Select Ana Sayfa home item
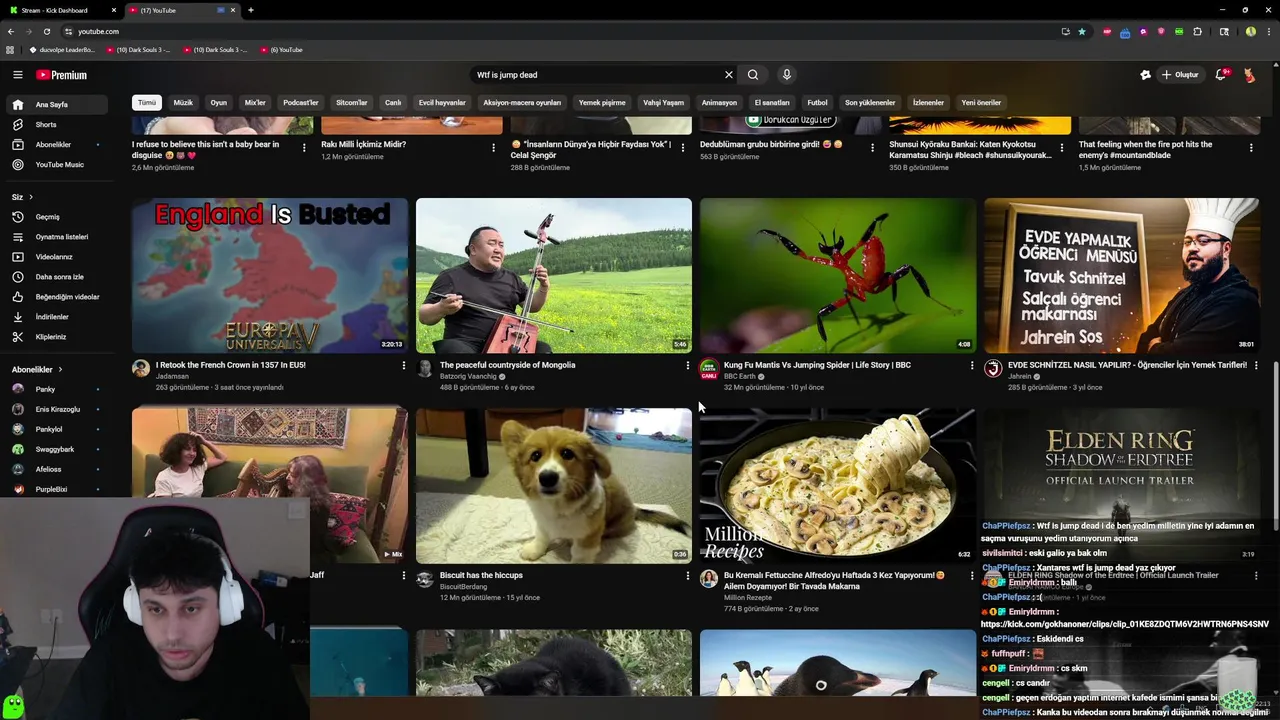 point(55,105)
